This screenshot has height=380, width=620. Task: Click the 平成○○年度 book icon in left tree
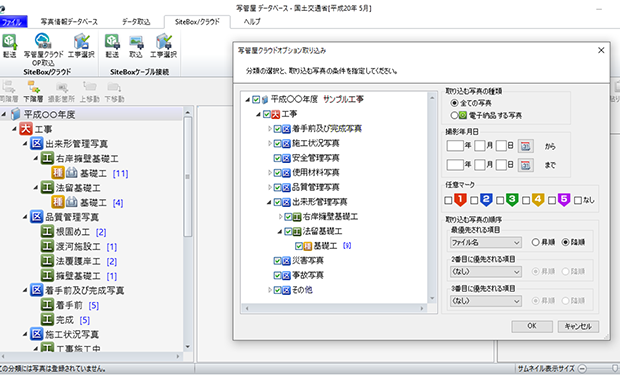(x=15, y=114)
